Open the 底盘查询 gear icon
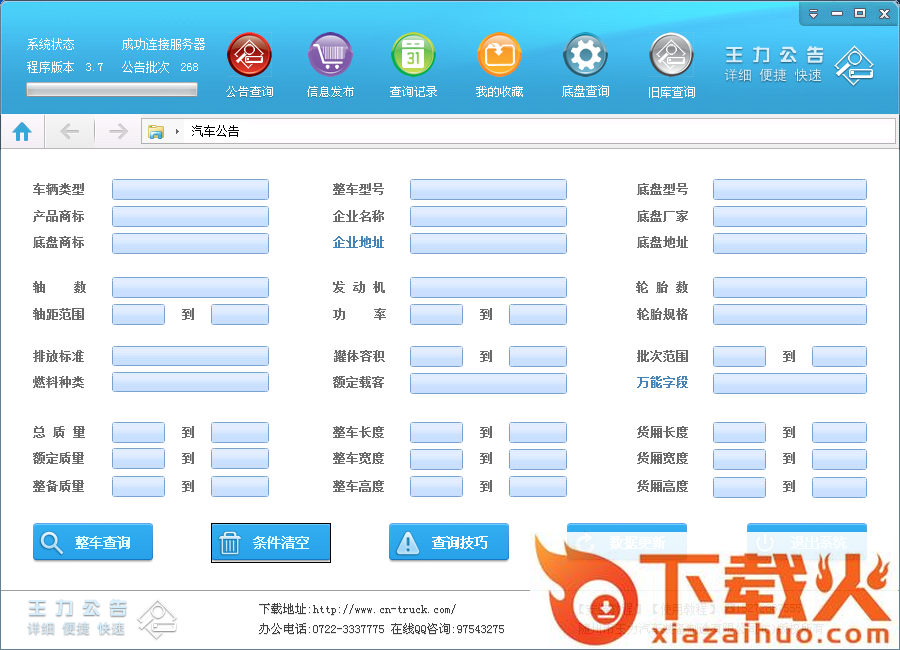The width and height of the screenshot is (900, 650). 585,55
